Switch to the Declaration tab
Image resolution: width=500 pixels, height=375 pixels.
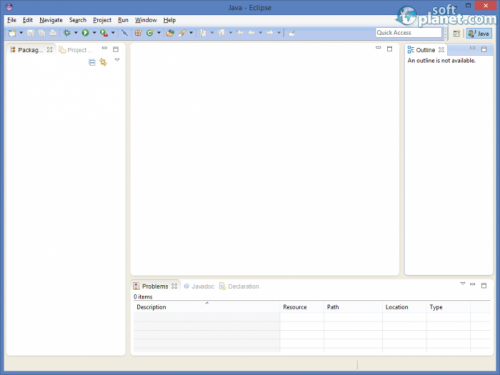(x=239, y=286)
